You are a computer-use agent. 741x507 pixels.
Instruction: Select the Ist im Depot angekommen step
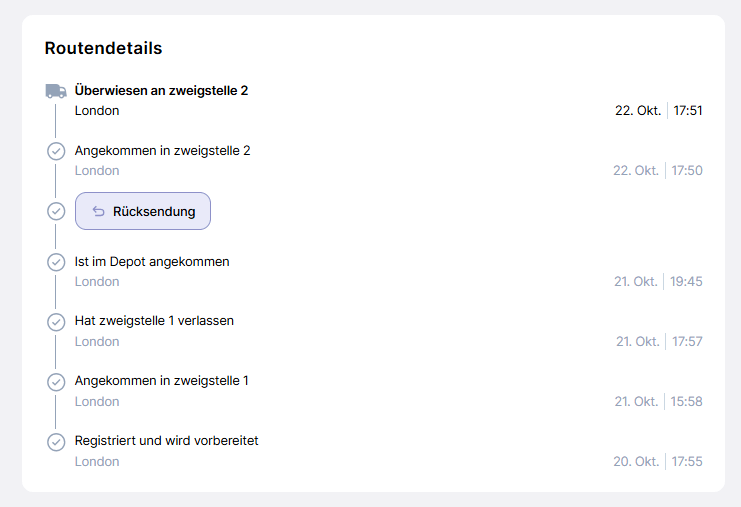click(152, 262)
